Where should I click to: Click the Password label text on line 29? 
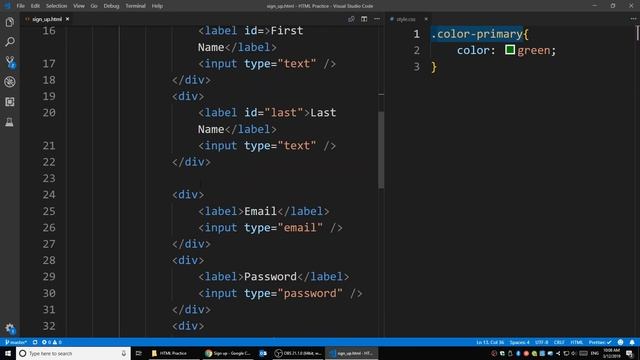tap(270, 277)
